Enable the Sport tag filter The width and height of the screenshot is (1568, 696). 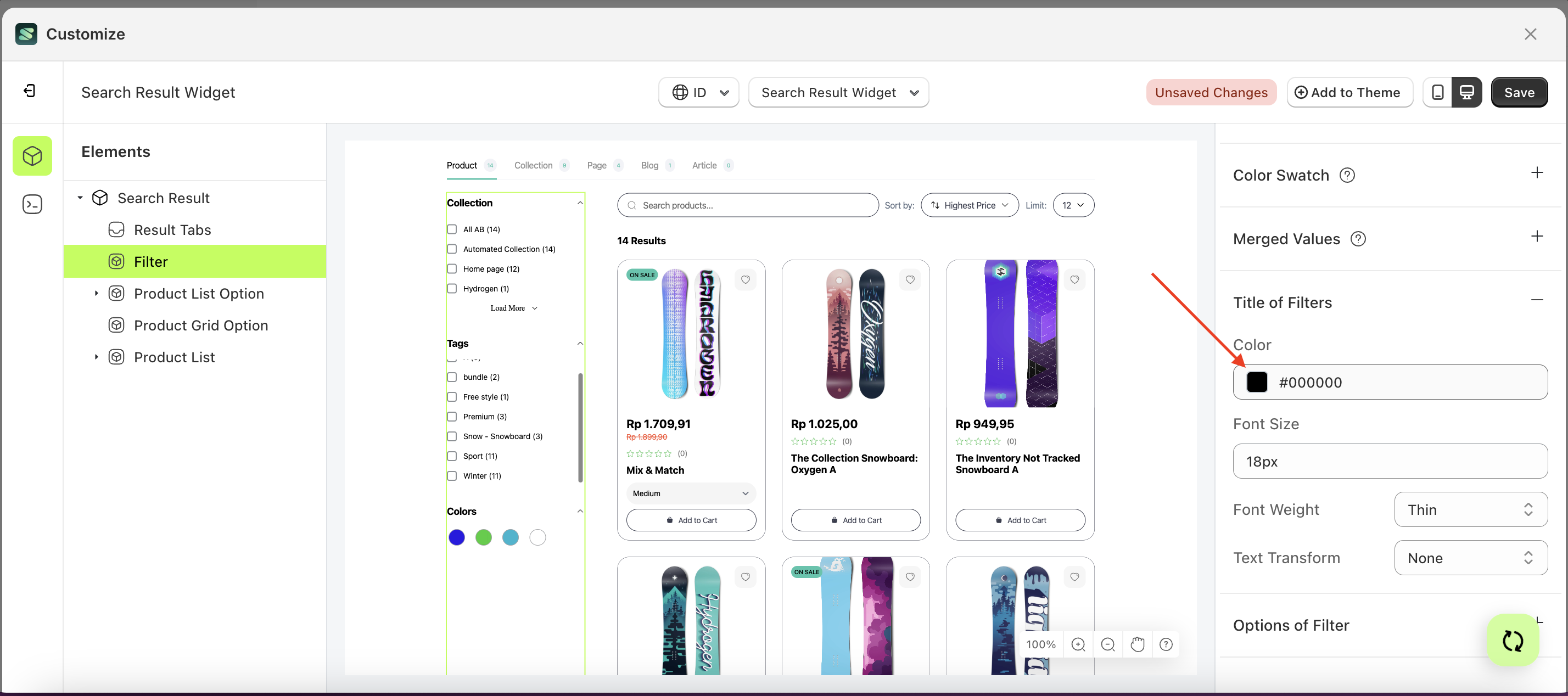point(452,456)
